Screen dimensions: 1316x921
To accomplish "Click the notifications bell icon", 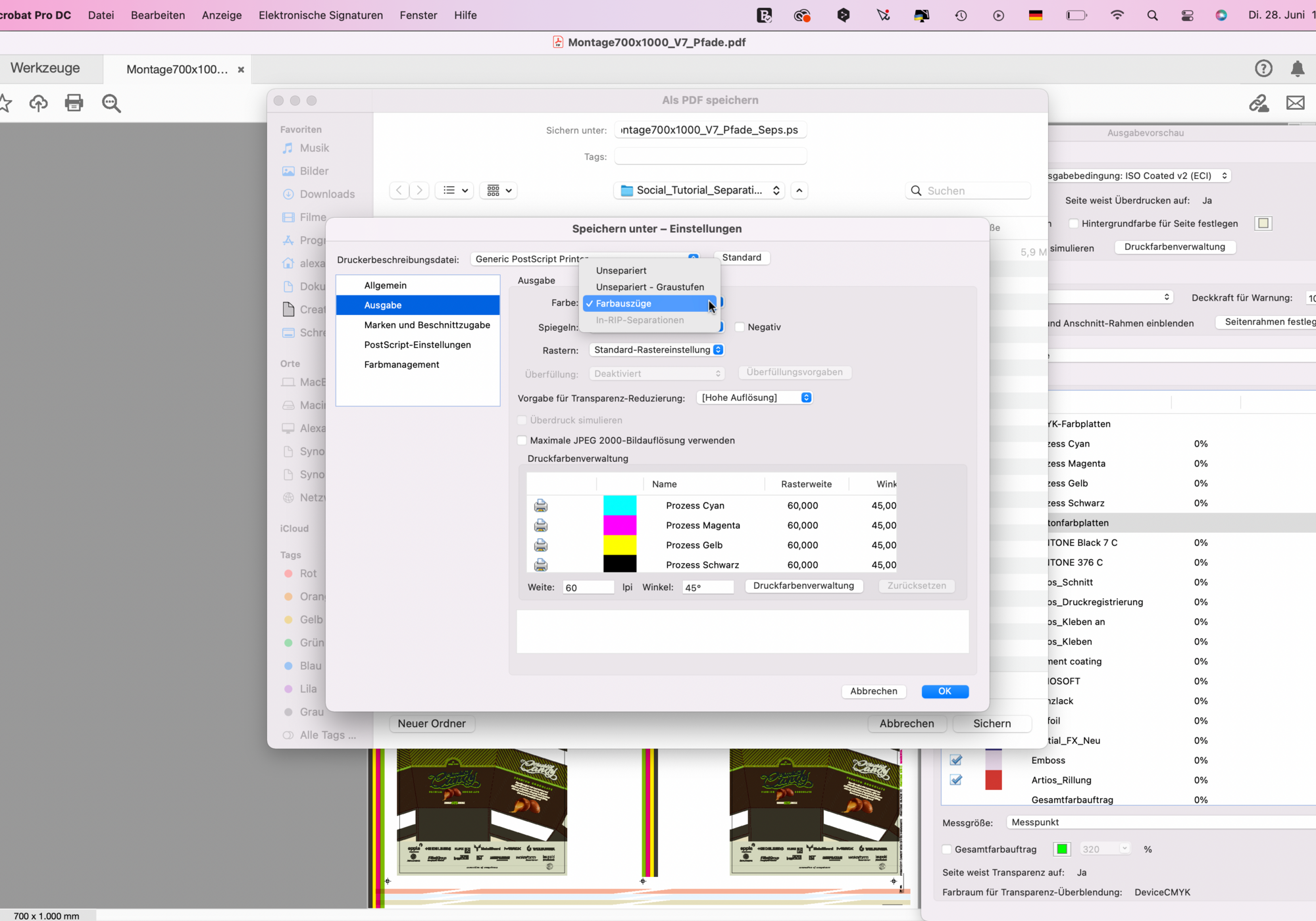I will point(1298,68).
